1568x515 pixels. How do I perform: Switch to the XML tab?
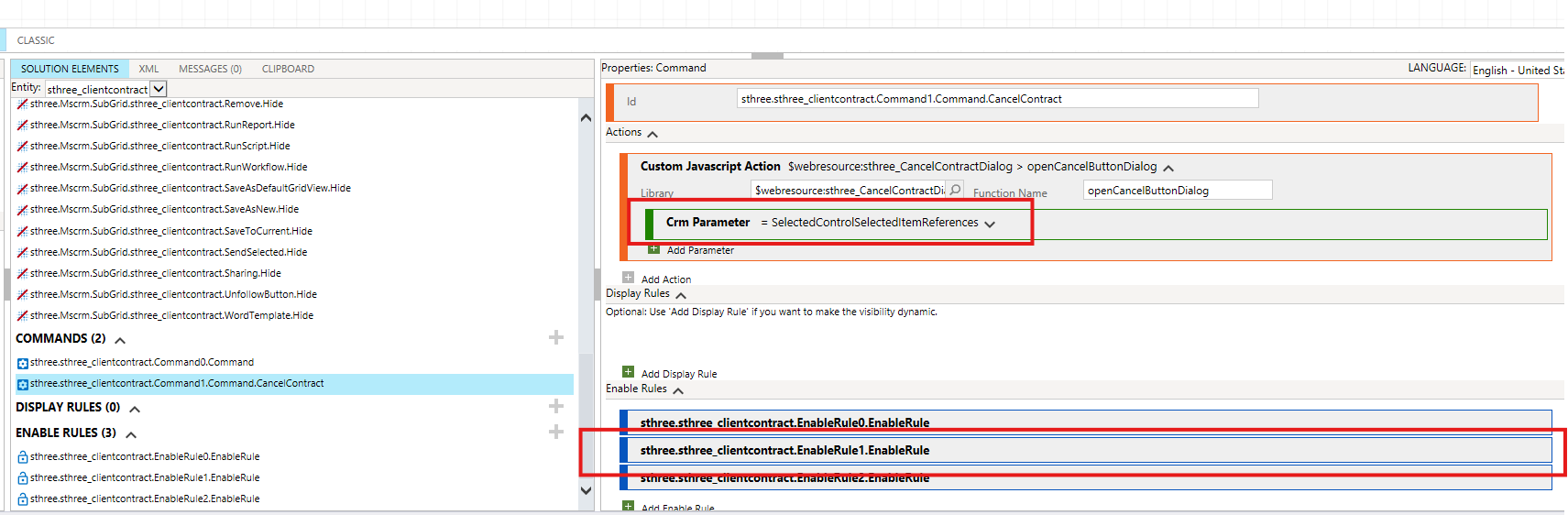tap(148, 69)
